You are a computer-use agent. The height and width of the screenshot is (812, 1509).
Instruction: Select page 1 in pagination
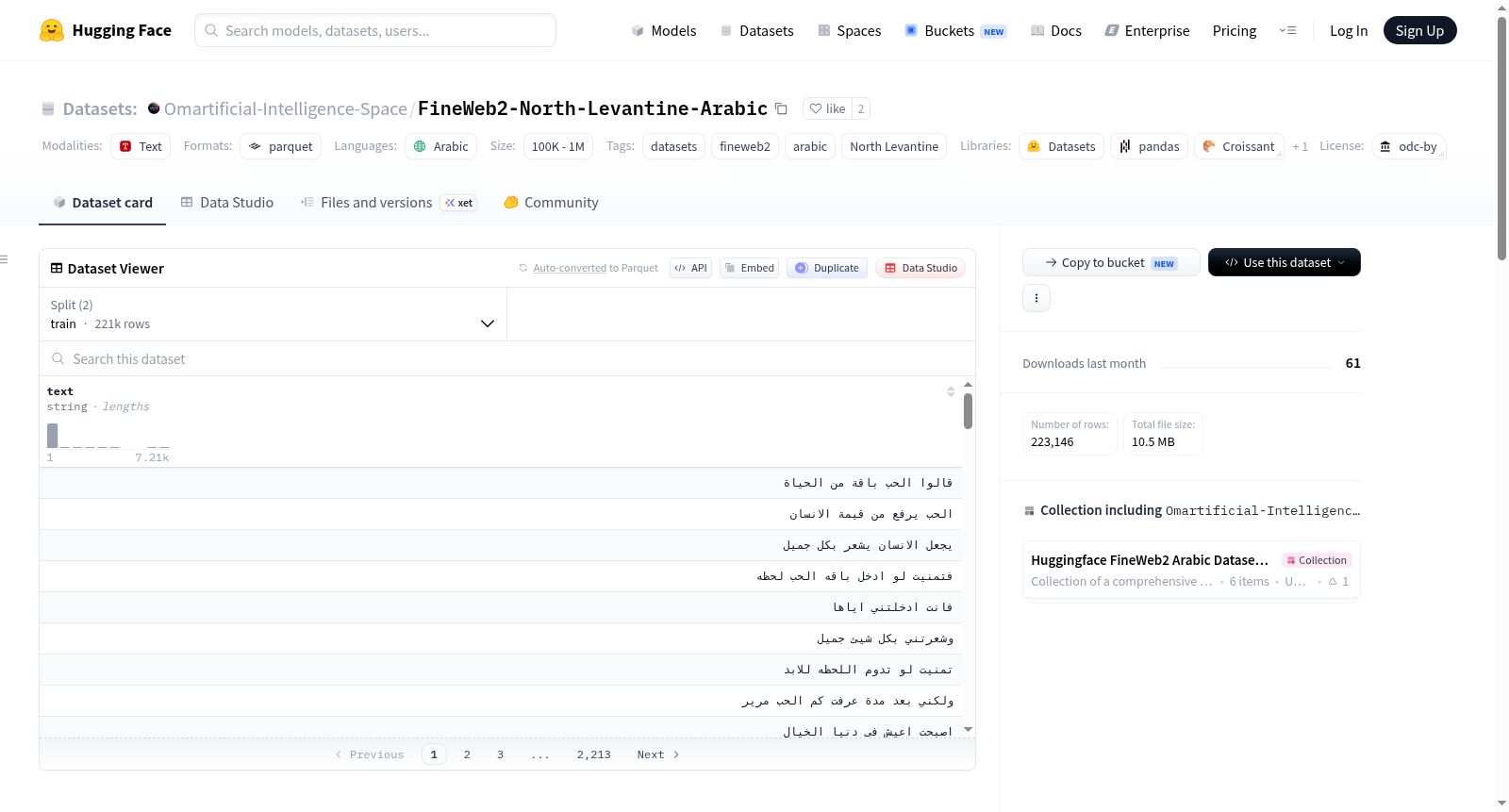click(434, 754)
